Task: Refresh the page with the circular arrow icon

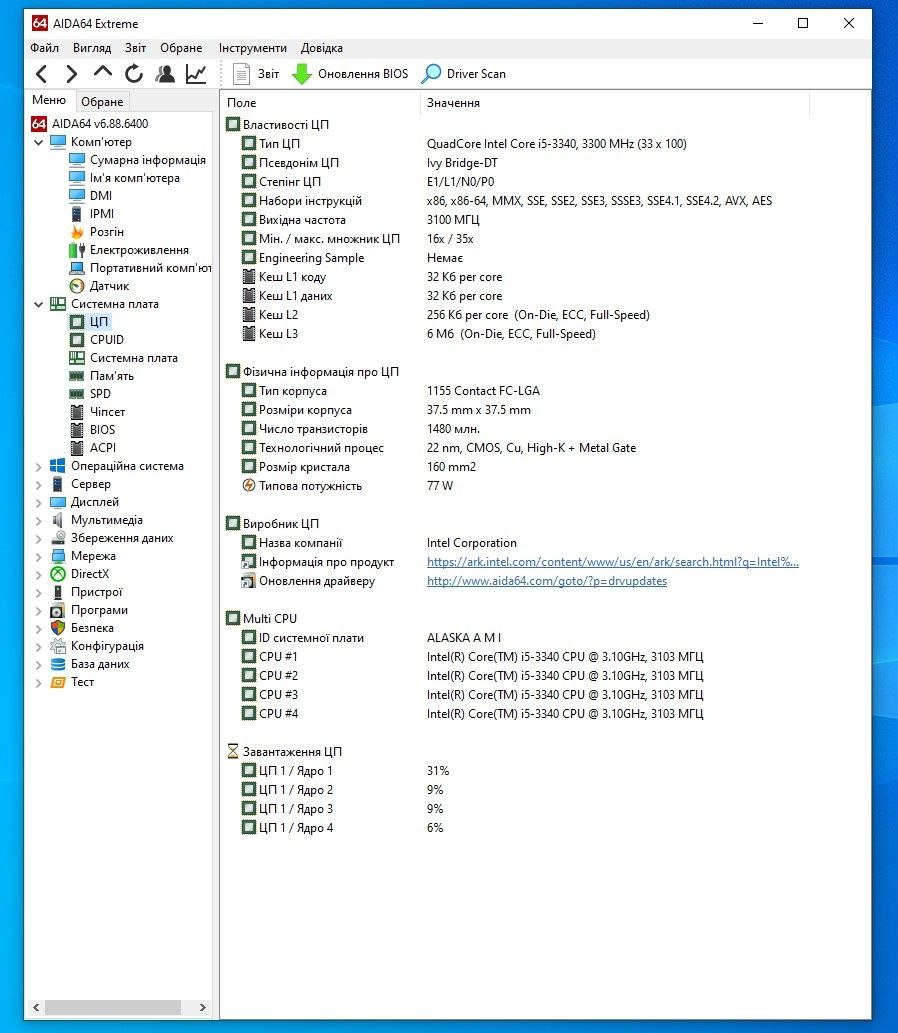Action: pyautogui.click(x=134, y=74)
